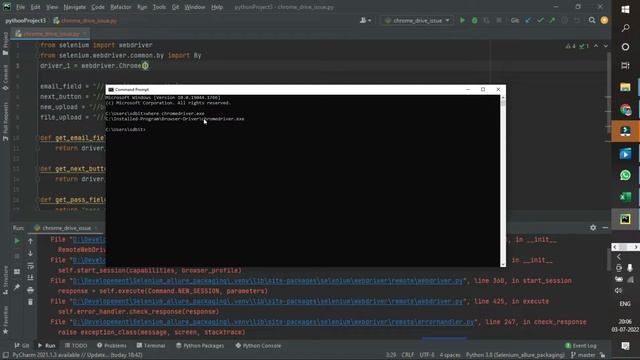Switch git branch master in status bar

pos(584,355)
